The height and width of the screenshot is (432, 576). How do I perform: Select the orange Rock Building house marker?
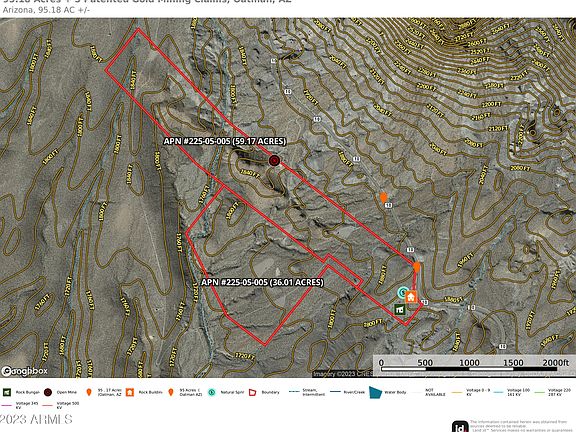411,296
